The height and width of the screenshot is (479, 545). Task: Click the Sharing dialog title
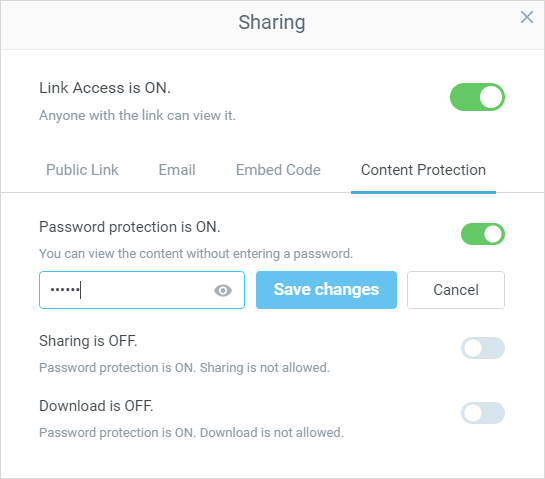pyautogui.click(x=272, y=22)
